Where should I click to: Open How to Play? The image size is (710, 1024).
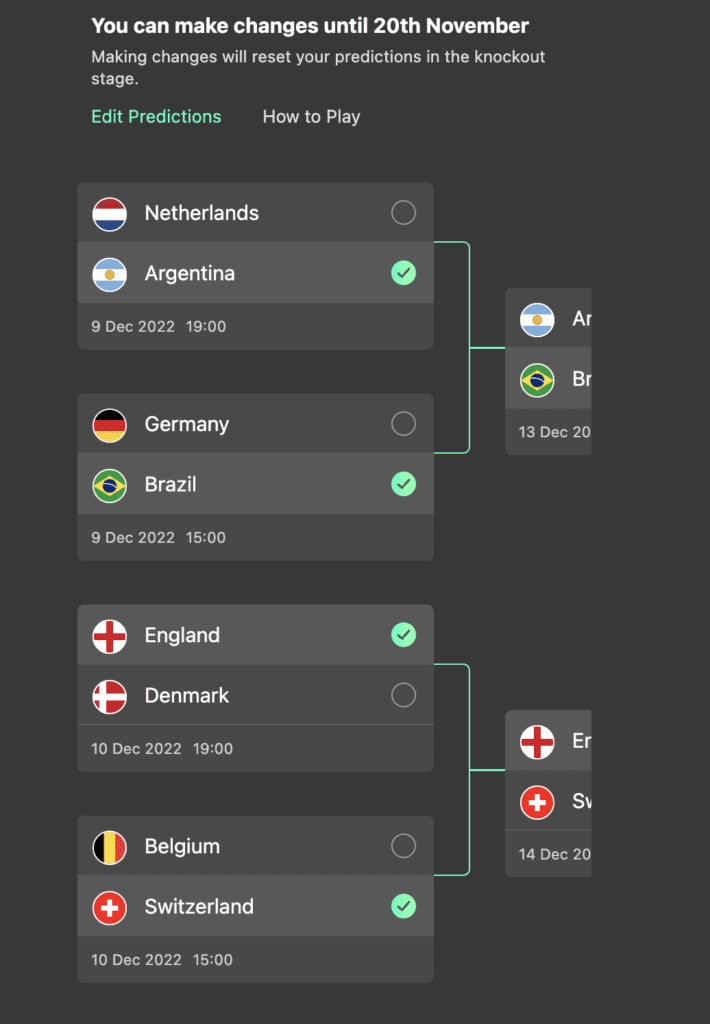(312, 117)
